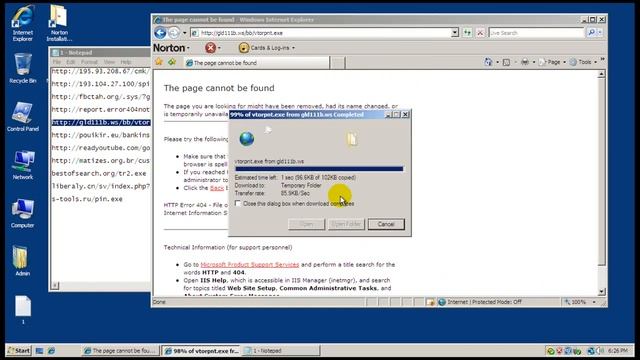640x360 pixels.
Task: Click the highlighted gld111b.ws line in Notepad
Action: (x=101, y=122)
